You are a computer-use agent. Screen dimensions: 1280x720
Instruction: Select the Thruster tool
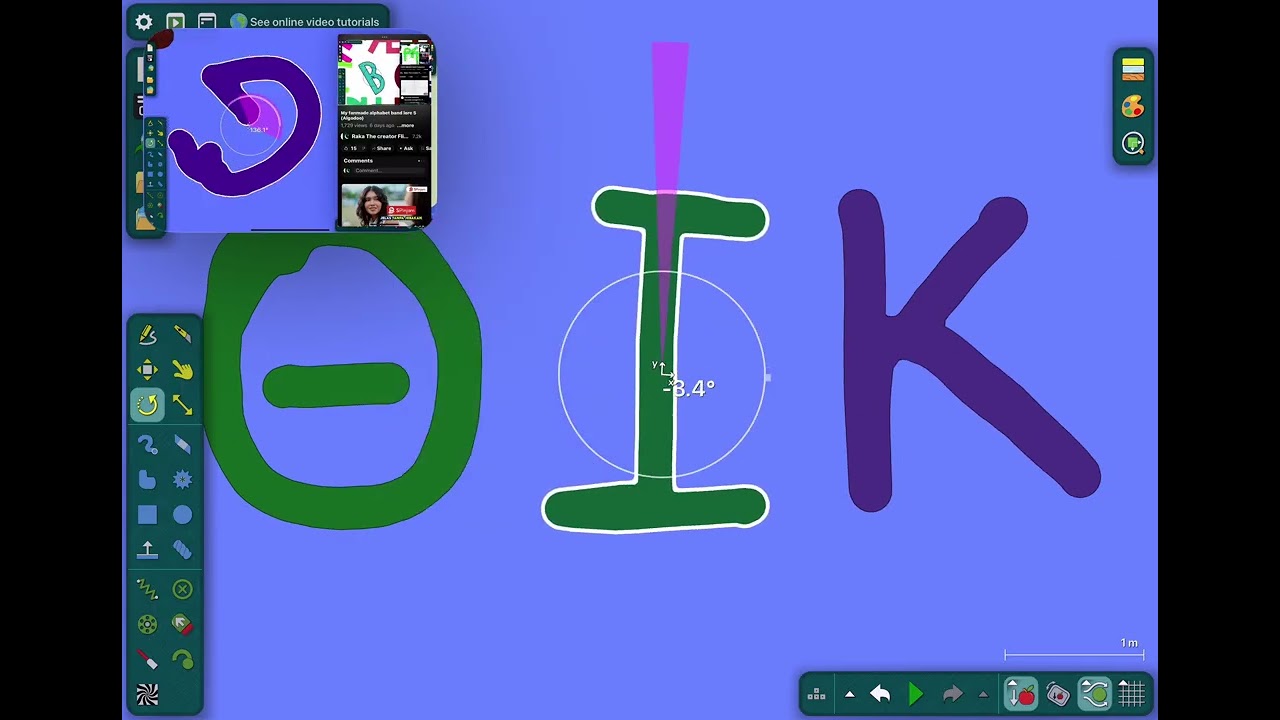[182, 625]
